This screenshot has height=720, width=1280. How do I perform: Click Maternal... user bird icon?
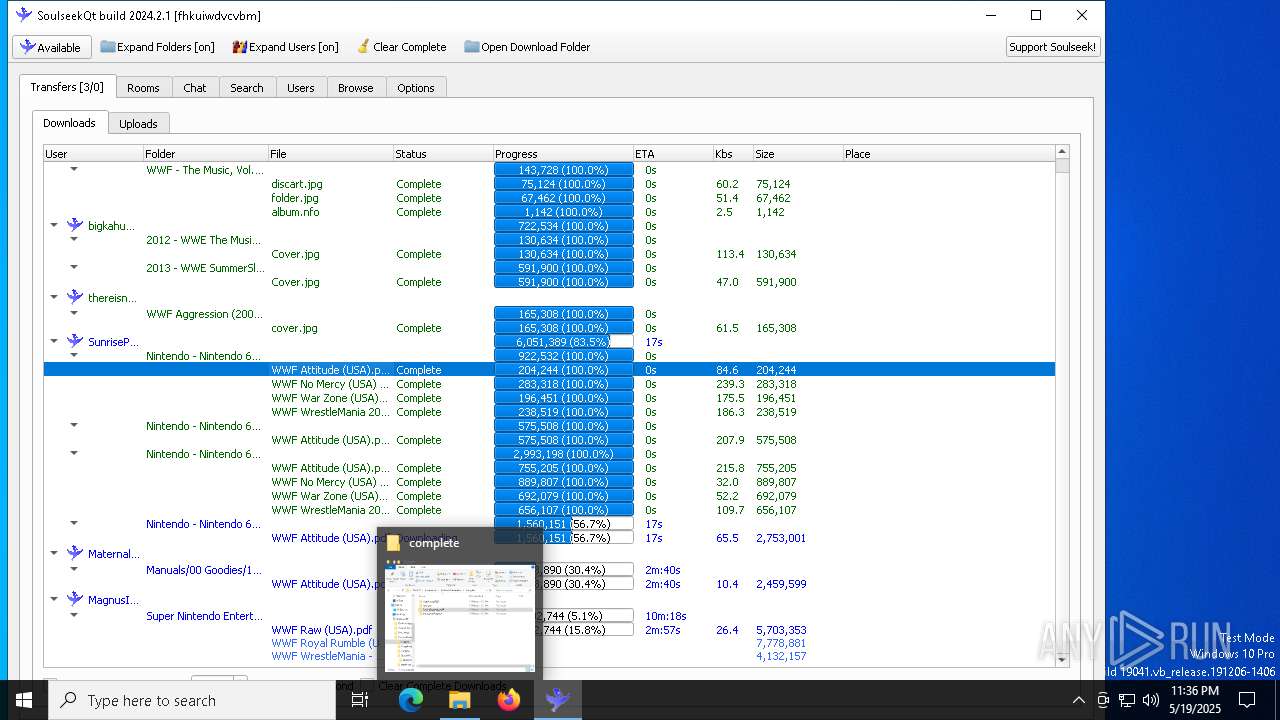pos(75,553)
